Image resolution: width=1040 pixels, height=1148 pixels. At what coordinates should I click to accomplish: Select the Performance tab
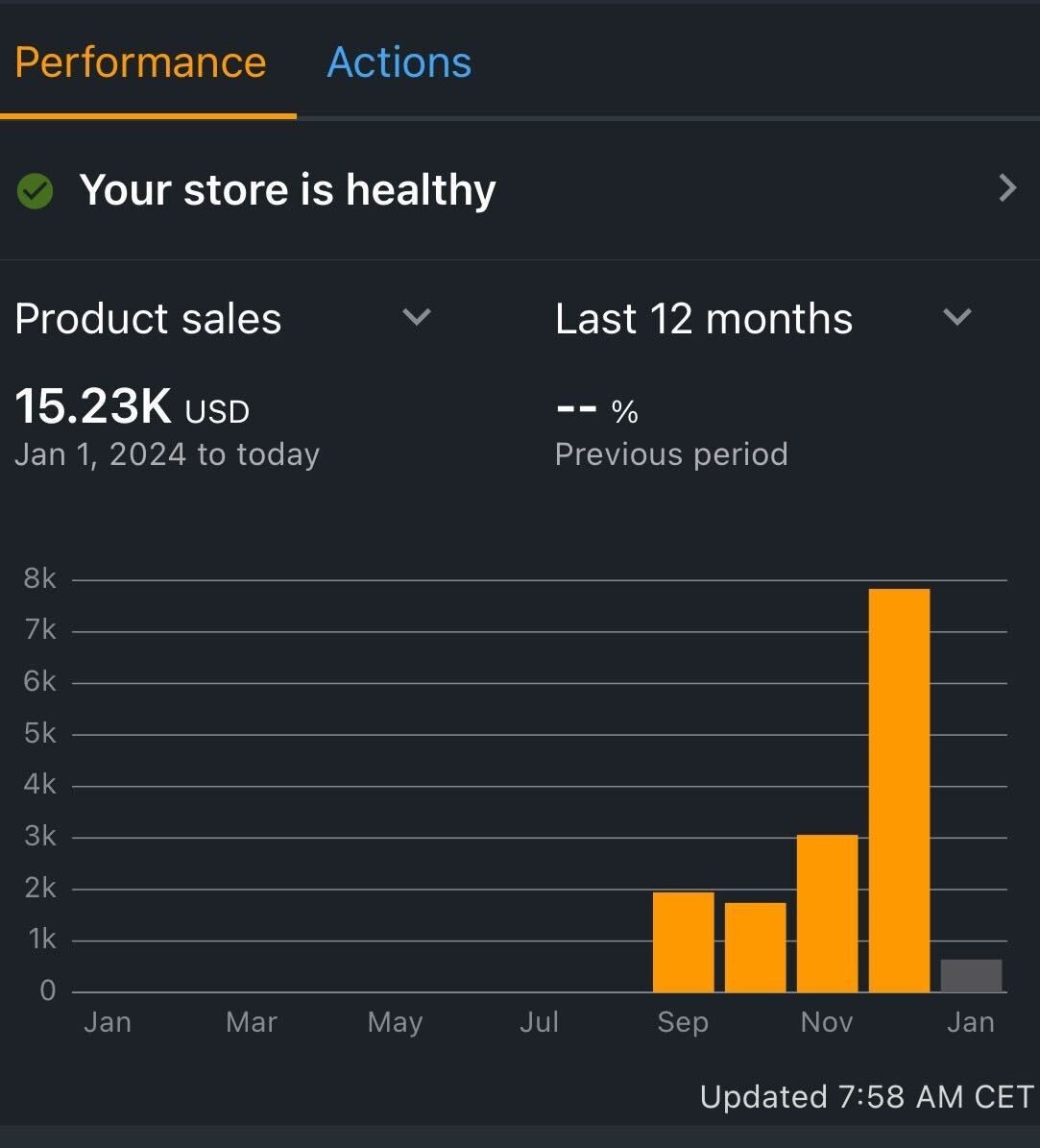pyautogui.click(x=140, y=63)
